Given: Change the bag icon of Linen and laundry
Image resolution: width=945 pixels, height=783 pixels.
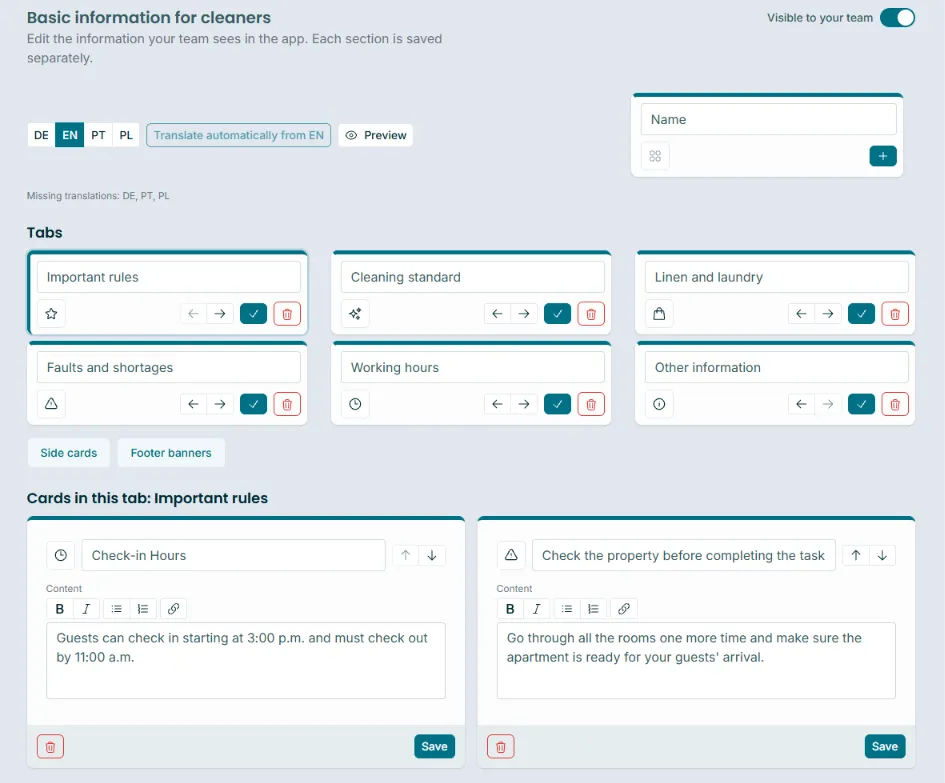Looking at the screenshot, I should pos(659,313).
